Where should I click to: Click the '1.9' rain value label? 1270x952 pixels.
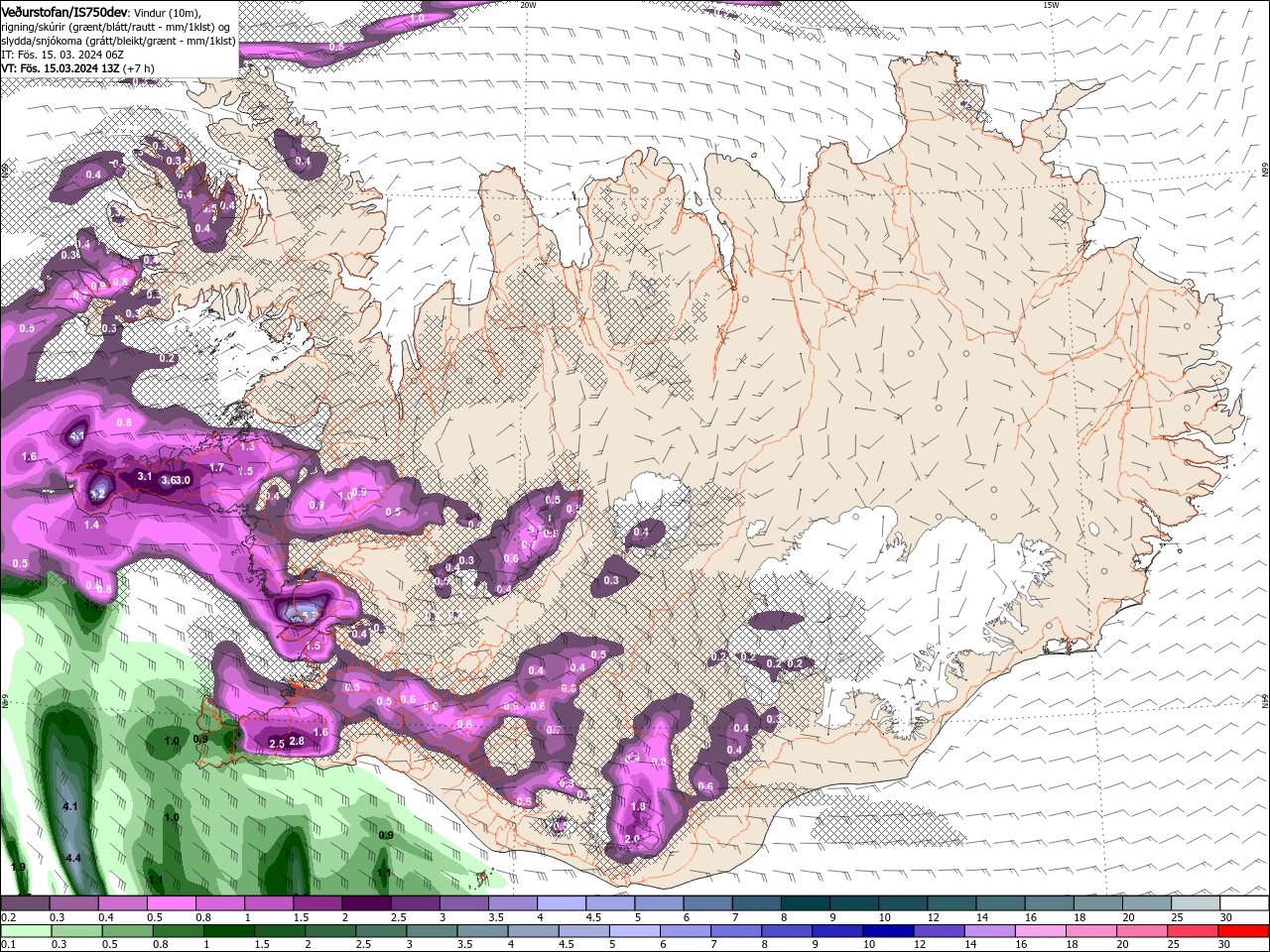(18, 867)
